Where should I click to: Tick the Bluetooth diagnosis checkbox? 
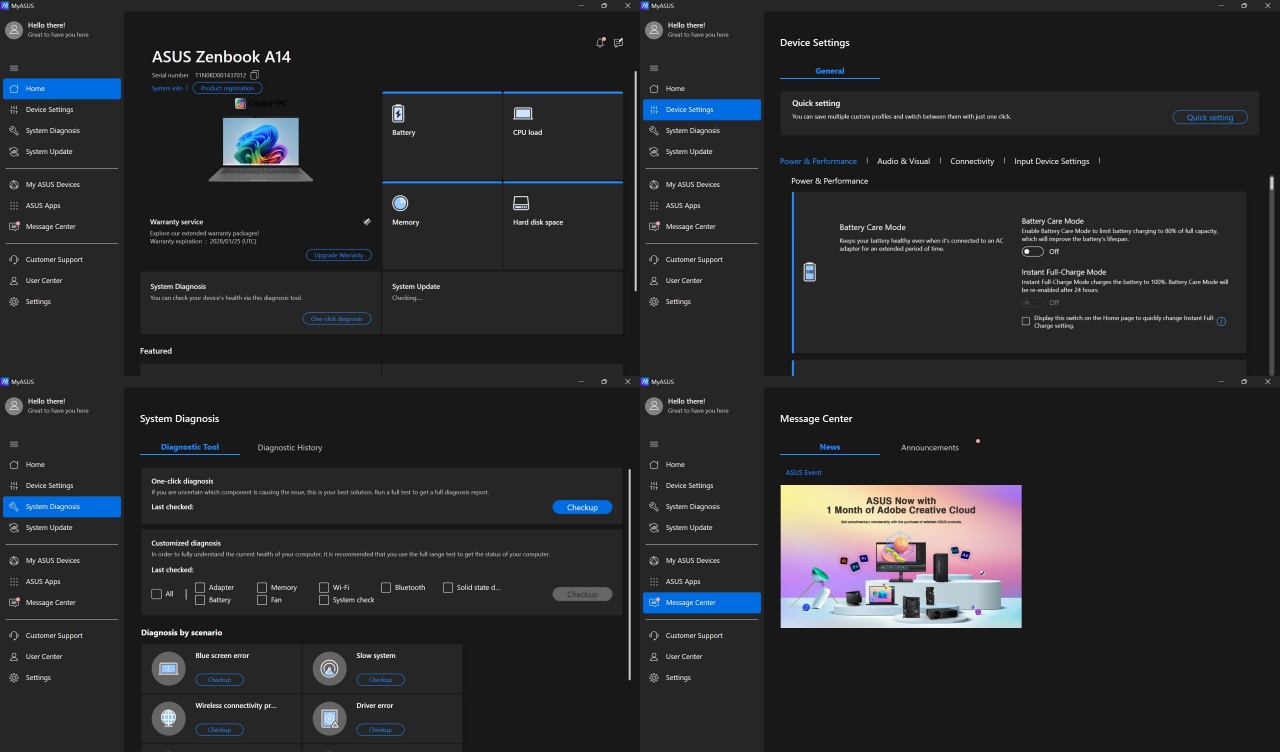tap(386, 588)
